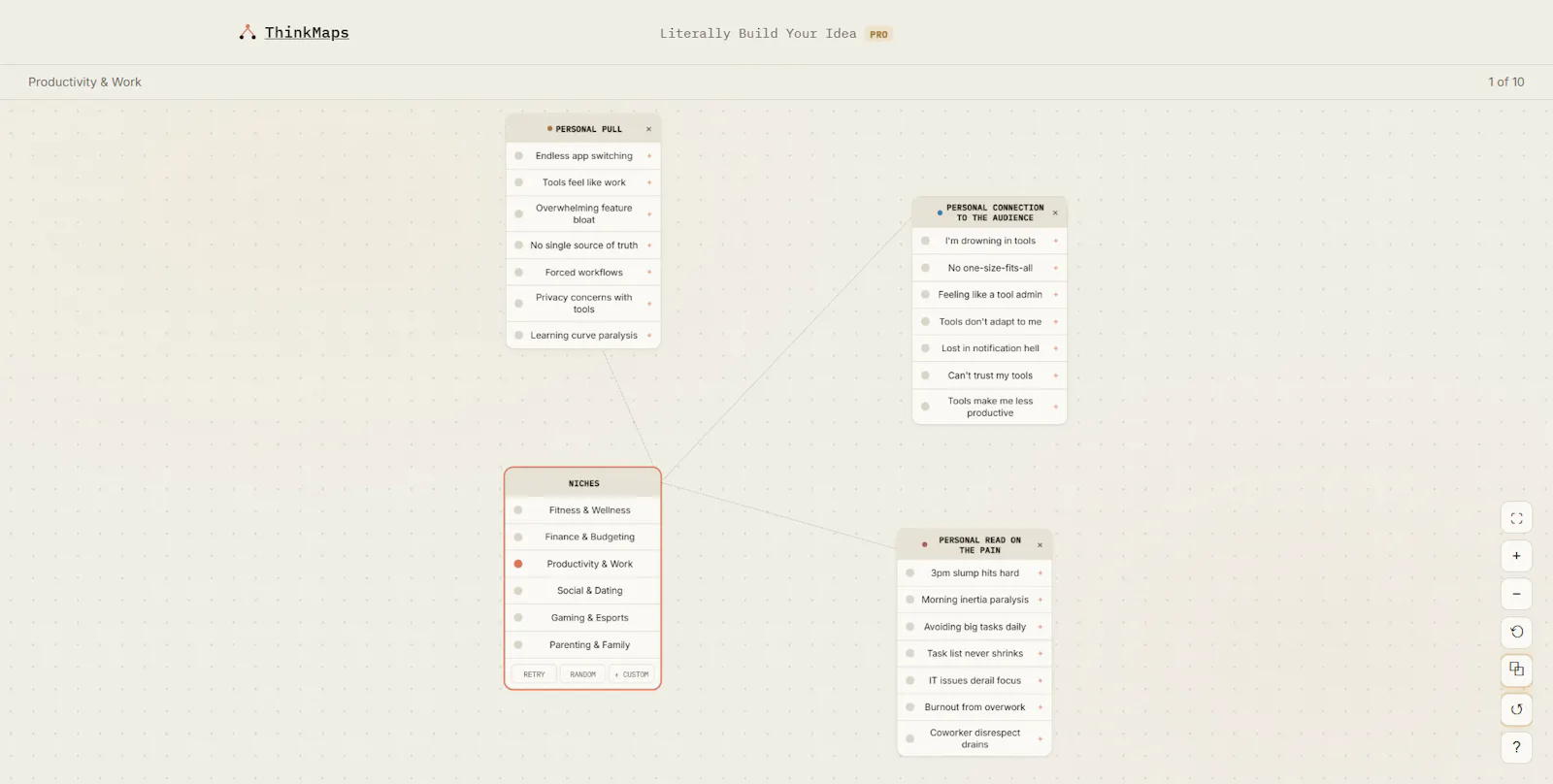This screenshot has height=784, width=1553.
Task: Click the Tools feel like work text
Action: pyautogui.click(x=584, y=182)
